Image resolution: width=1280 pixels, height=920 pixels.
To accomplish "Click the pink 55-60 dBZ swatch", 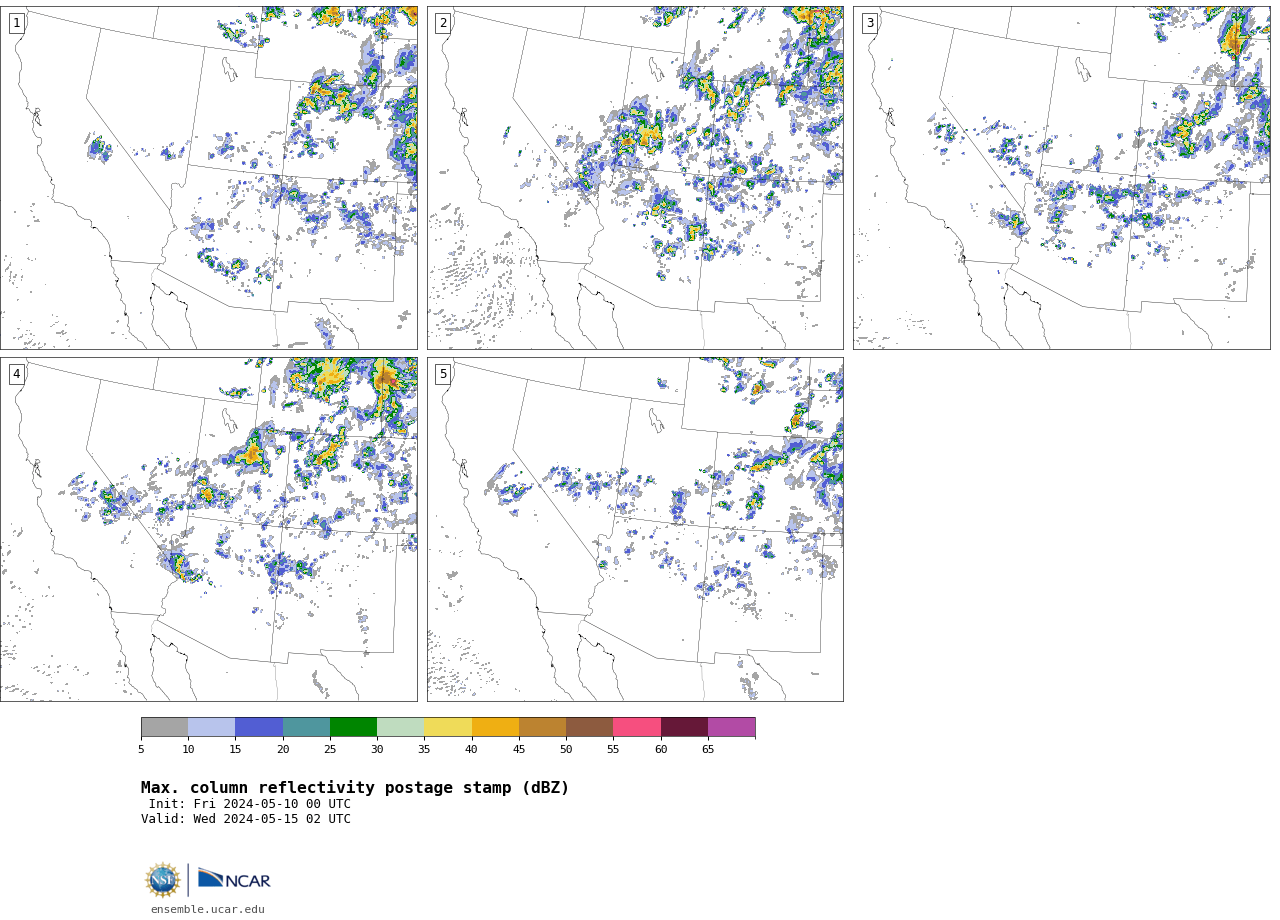I will tap(637, 727).
